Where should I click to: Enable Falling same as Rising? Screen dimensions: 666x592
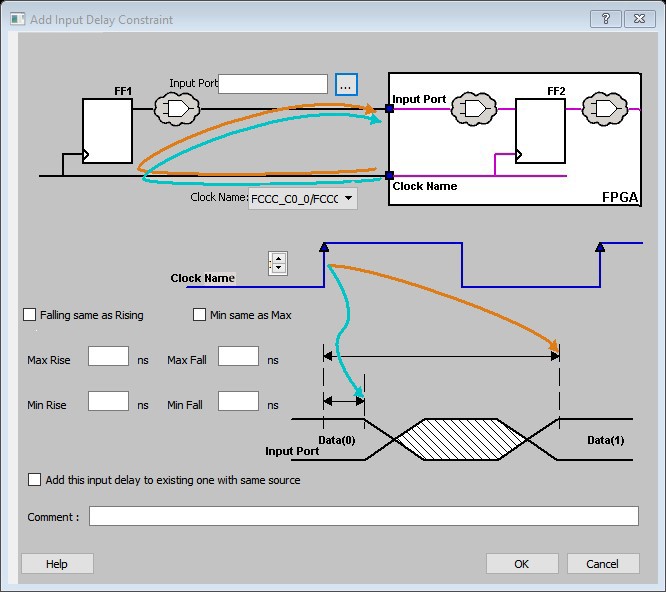click(29, 315)
